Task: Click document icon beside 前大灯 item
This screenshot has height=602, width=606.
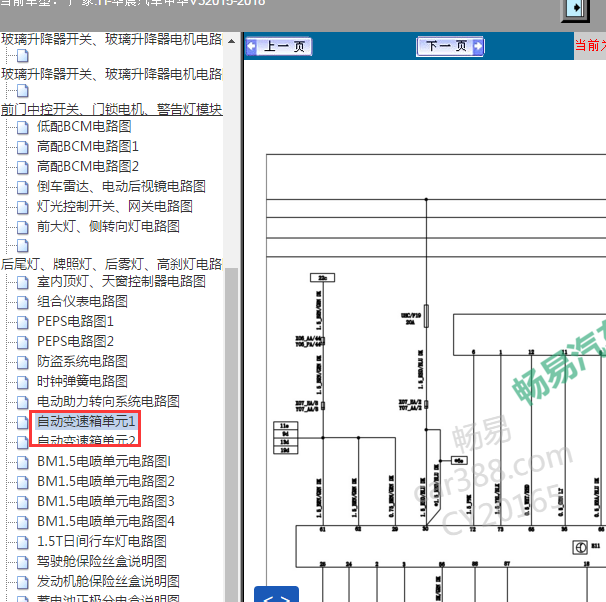Action: pyautogui.click(x=23, y=227)
